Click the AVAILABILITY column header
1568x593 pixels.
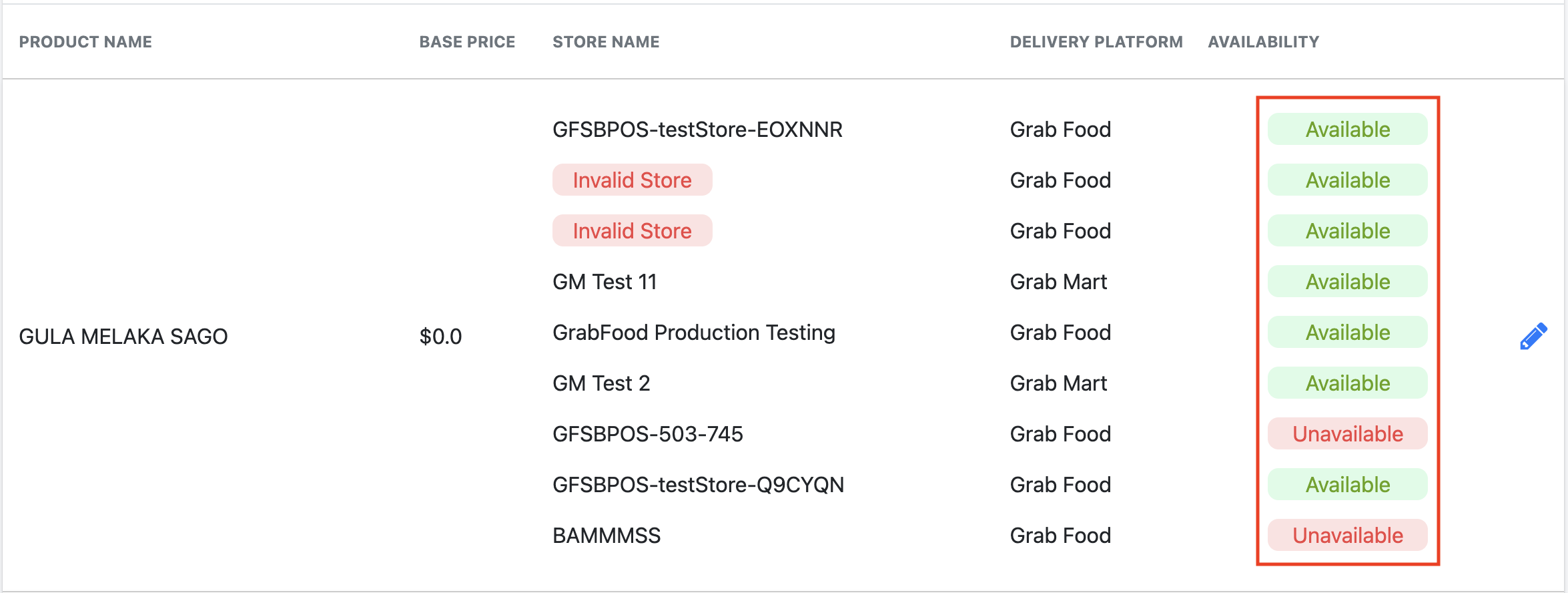point(1263,42)
